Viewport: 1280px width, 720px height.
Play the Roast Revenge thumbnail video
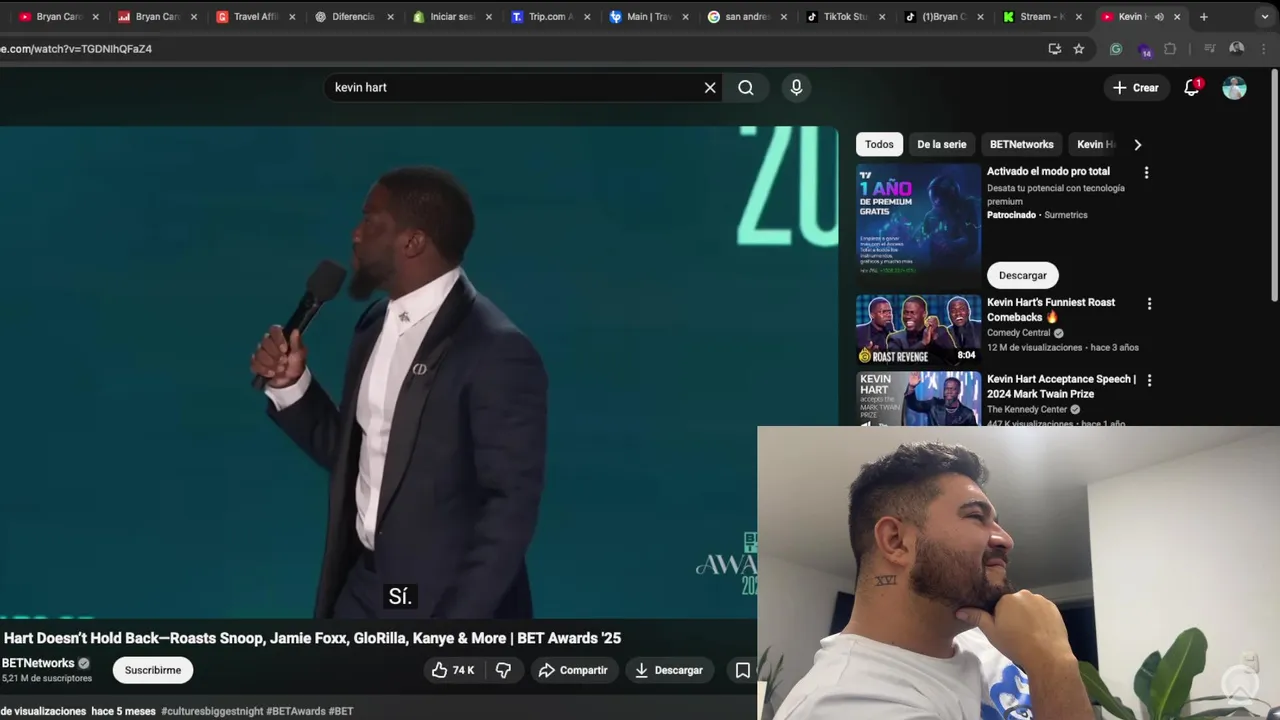[x=918, y=329]
